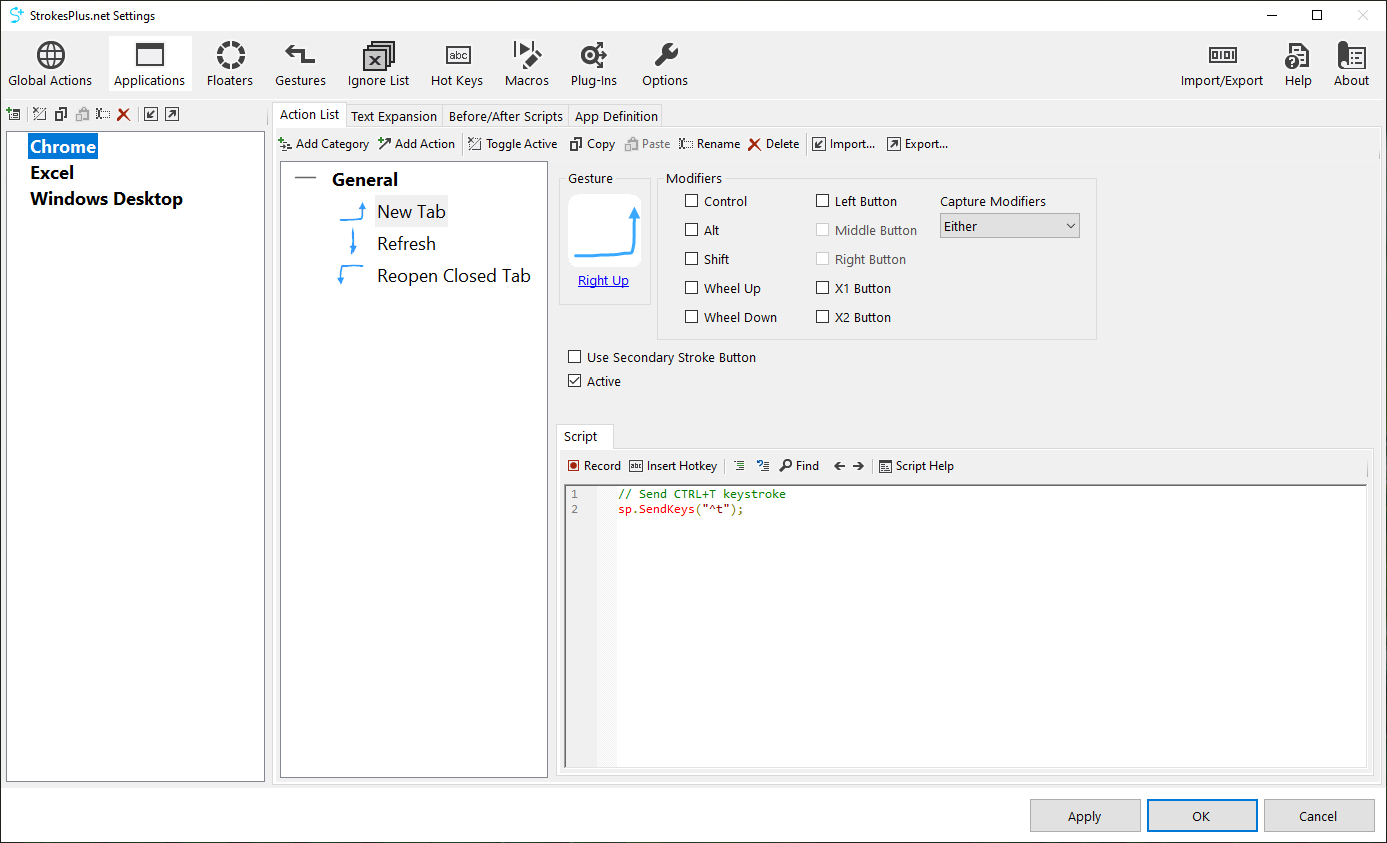The width and height of the screenshot is (1387, 843).
Task: Click Export... in action toolbar
Action: 918,144
